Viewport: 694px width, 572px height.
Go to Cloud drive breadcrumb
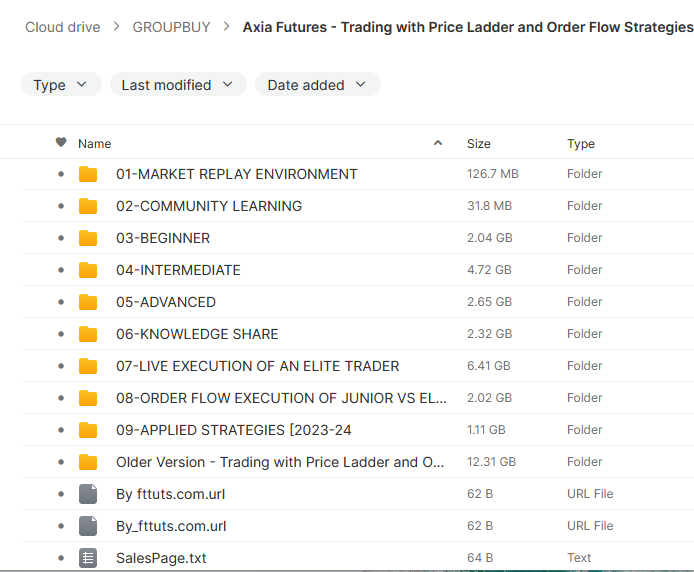(63, 27)
